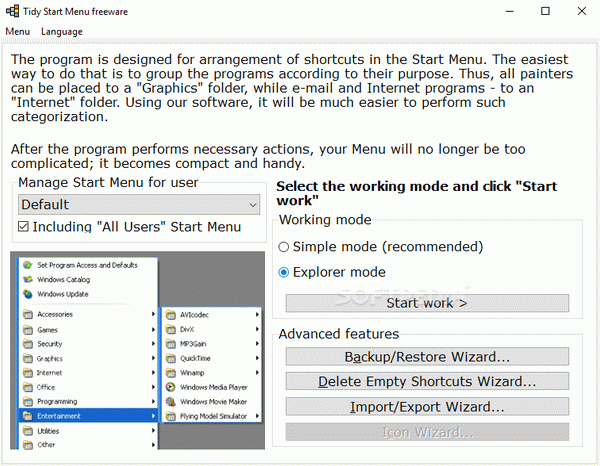
Task: Expand the Default user dropdown
Action: (x=139, y=205)
